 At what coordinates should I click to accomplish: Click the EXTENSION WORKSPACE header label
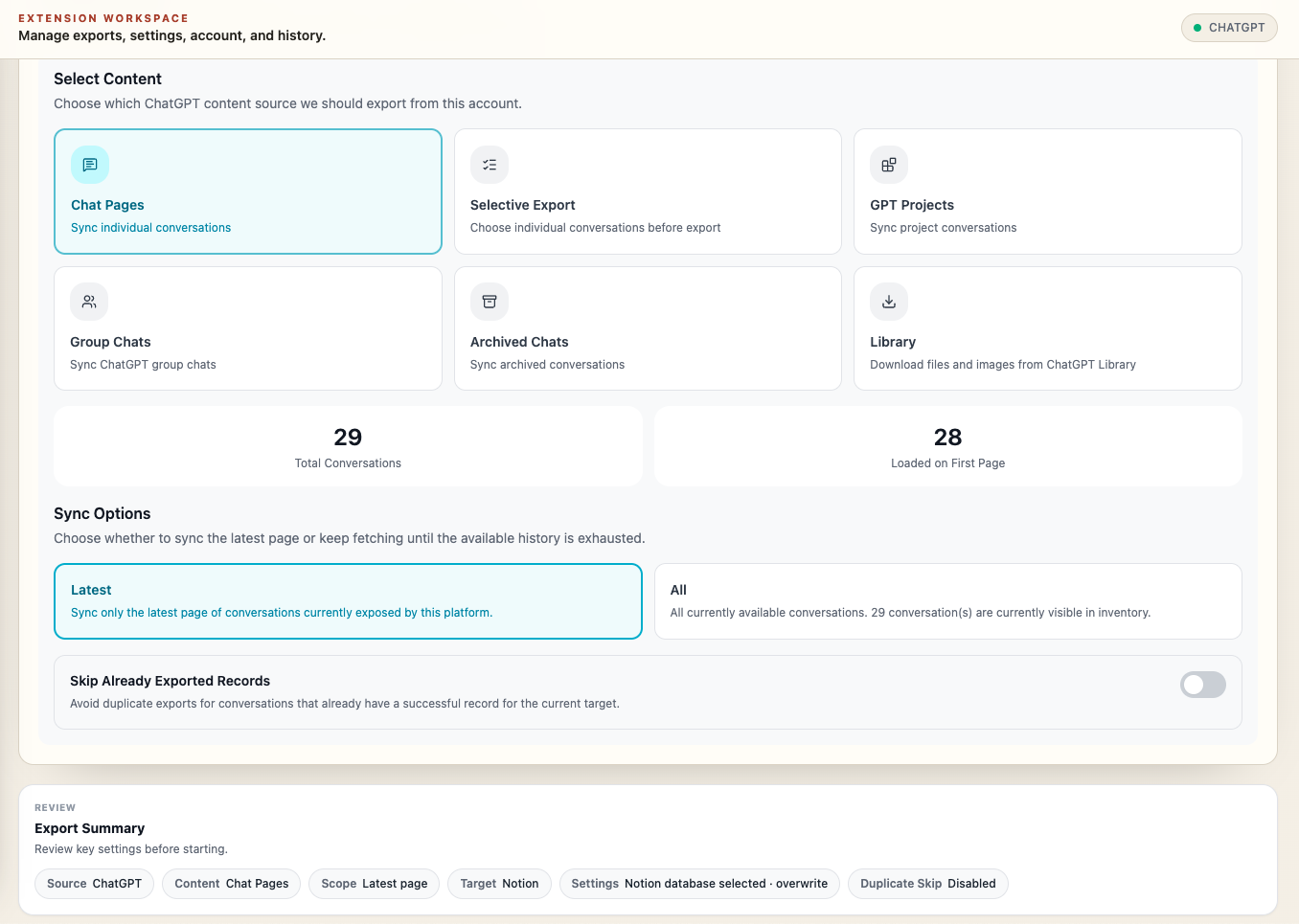(x=103, y=18)
